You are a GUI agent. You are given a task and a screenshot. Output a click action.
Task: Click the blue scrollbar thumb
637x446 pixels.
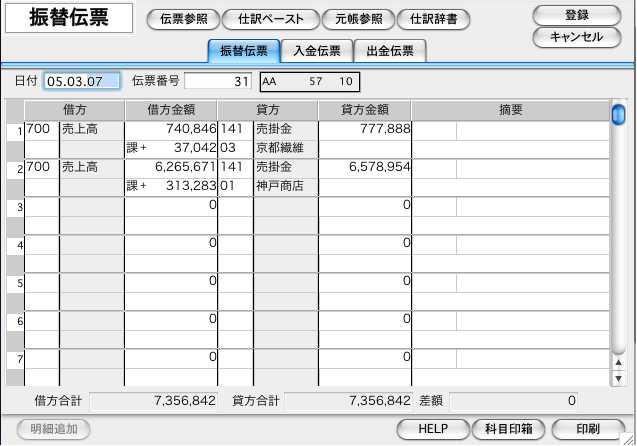pyautogui.click(x=618, y=113)
